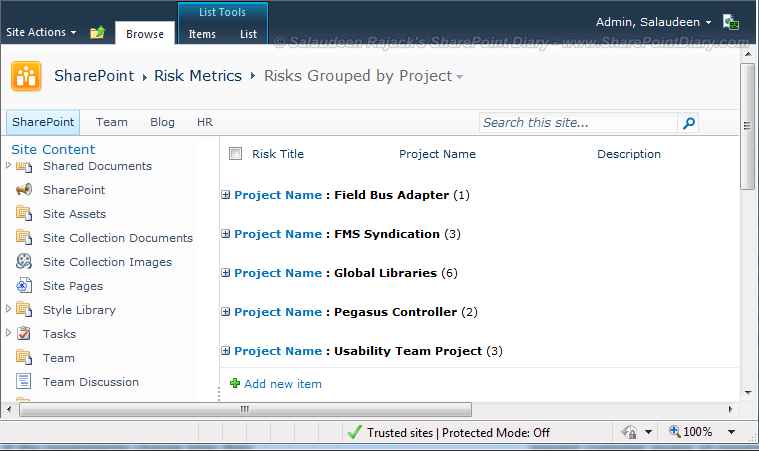Click the Style Library folder icon

[24, 310]
